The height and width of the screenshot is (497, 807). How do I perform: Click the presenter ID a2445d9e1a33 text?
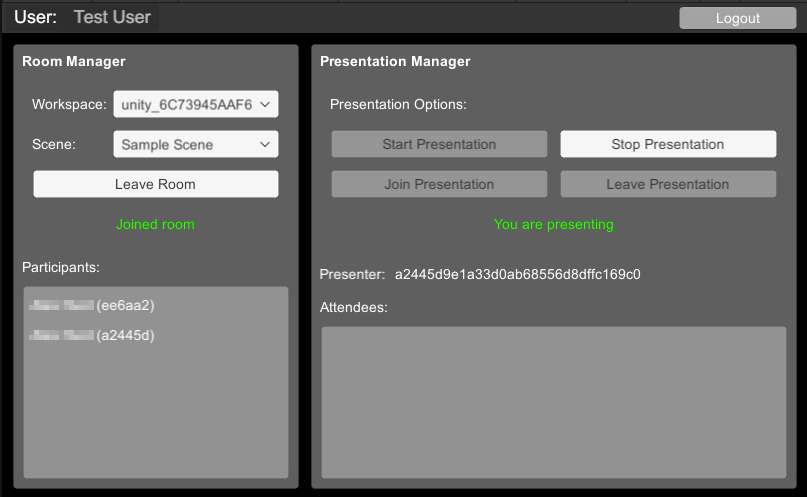pos(517,274)
